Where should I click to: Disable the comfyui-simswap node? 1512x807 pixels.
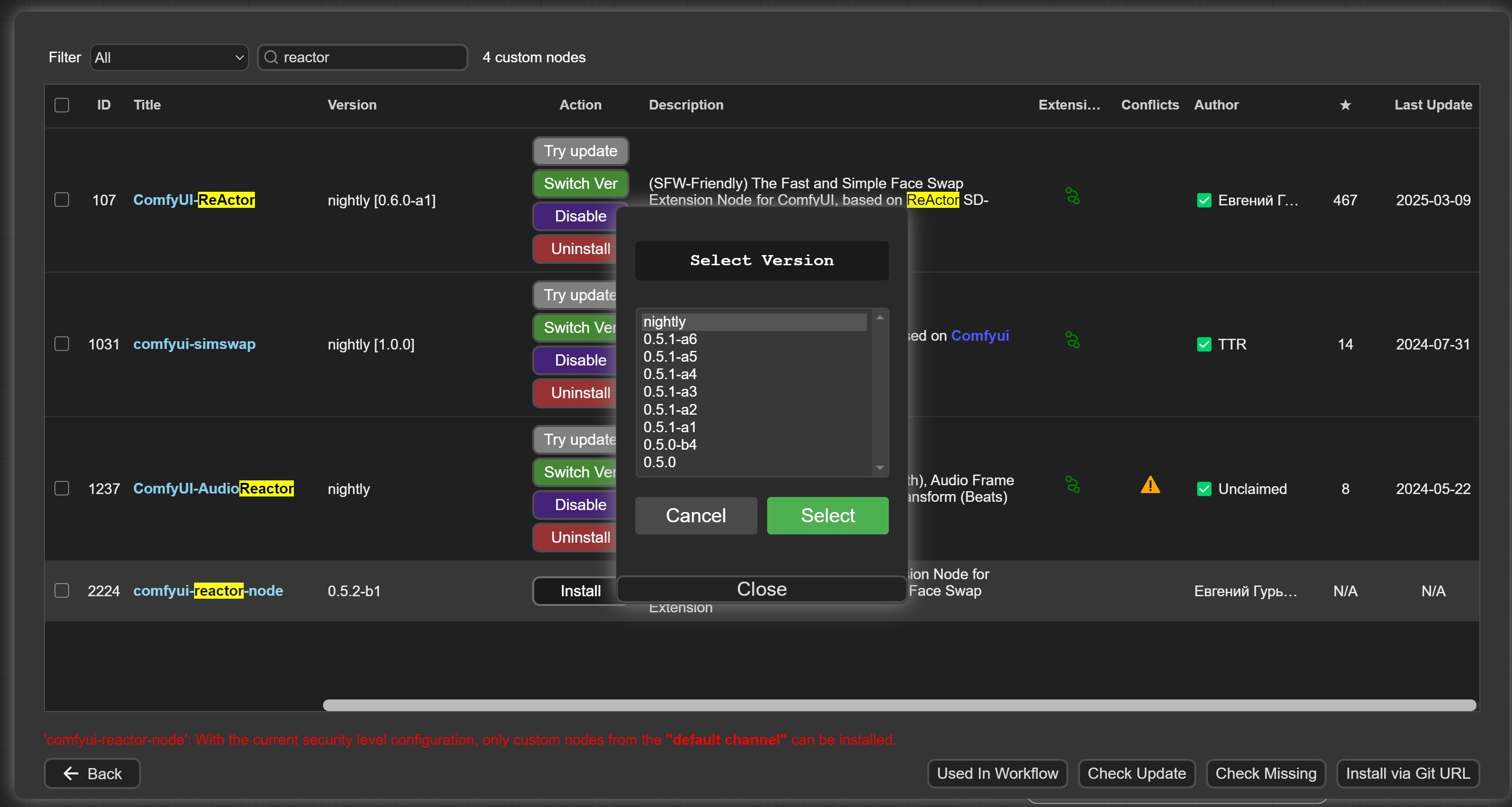[x=575, y=360]
